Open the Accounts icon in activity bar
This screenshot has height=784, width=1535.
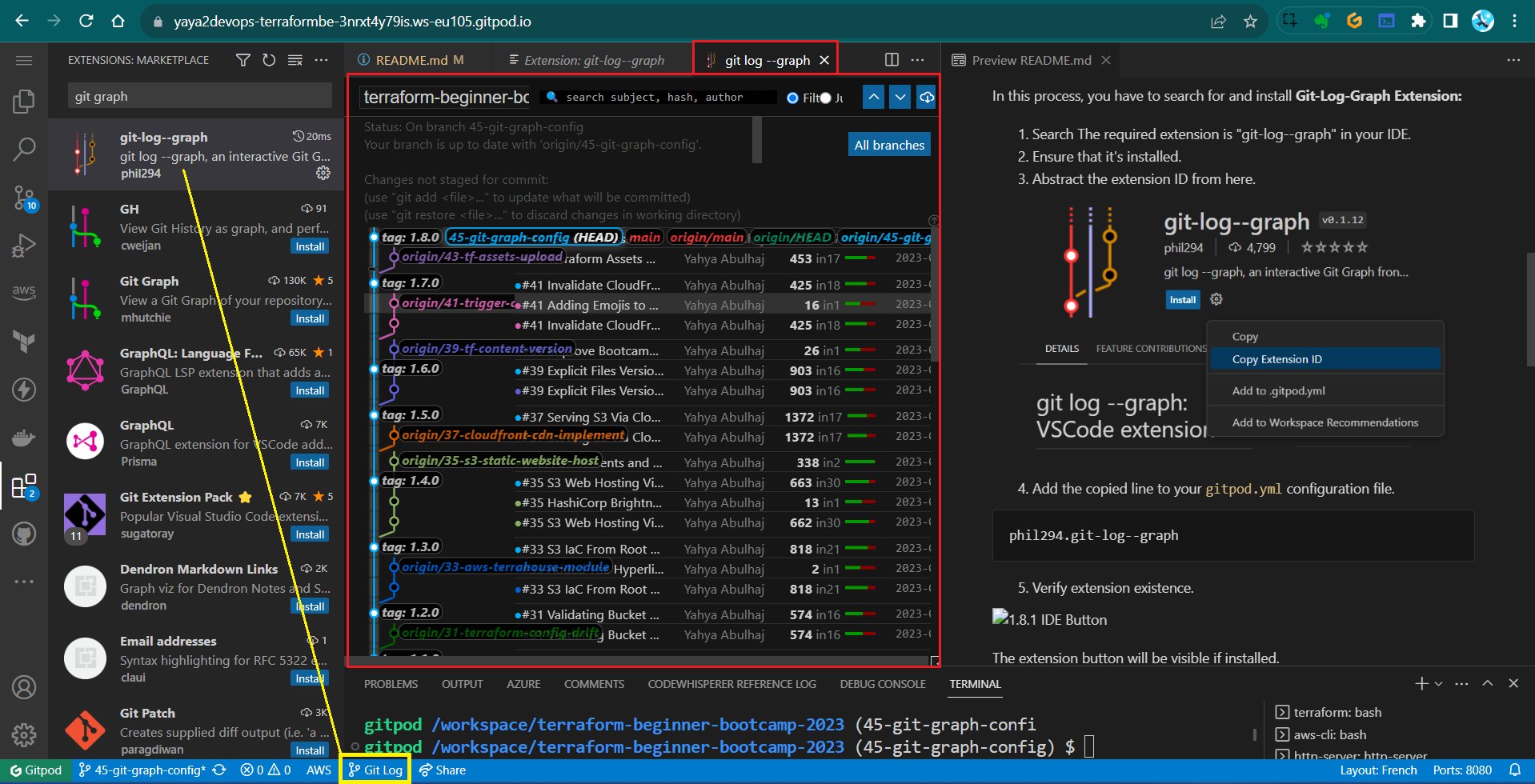tap(24, 687)
